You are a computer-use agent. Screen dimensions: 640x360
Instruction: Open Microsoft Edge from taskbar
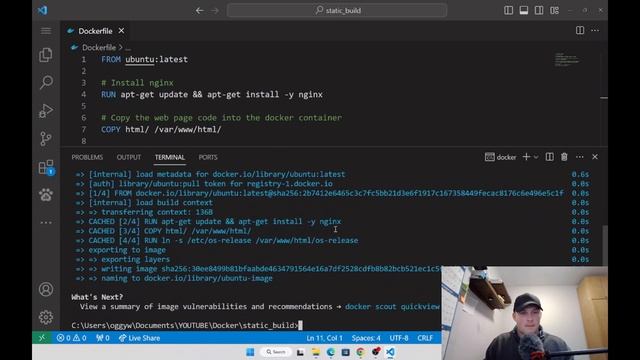331,352
